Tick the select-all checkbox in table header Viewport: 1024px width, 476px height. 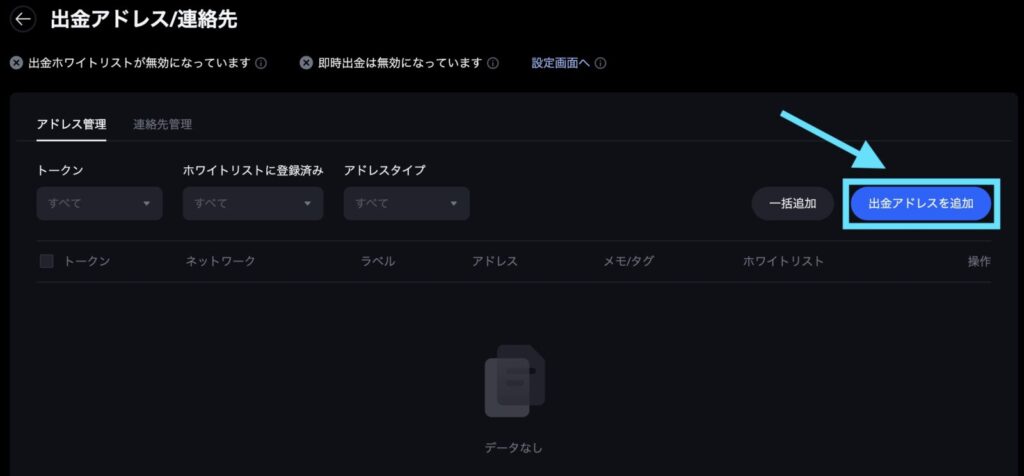[x=46, y=261]
